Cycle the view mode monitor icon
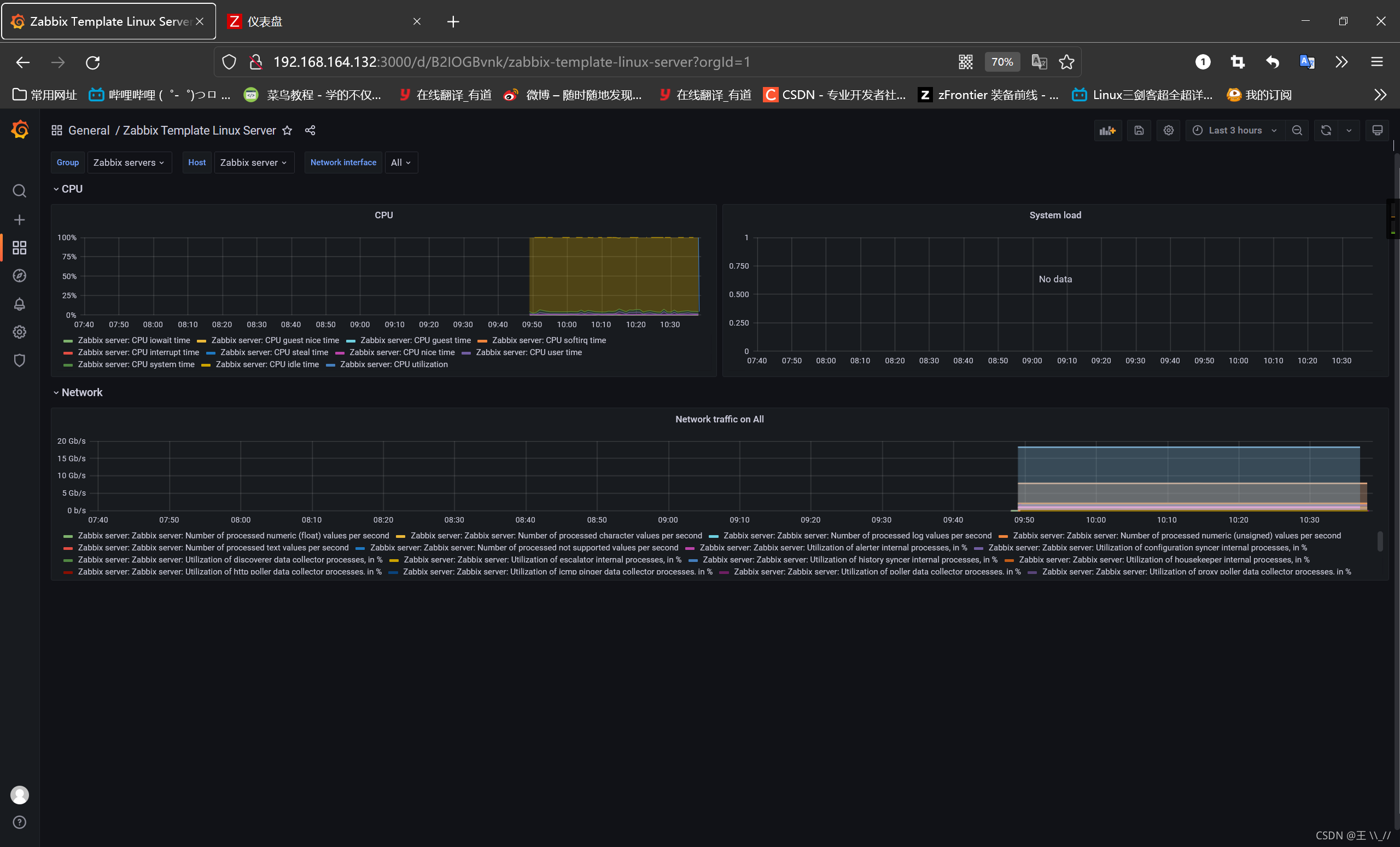The height and width of the screenshot is (847, 1400). [x=1377, y=130]
